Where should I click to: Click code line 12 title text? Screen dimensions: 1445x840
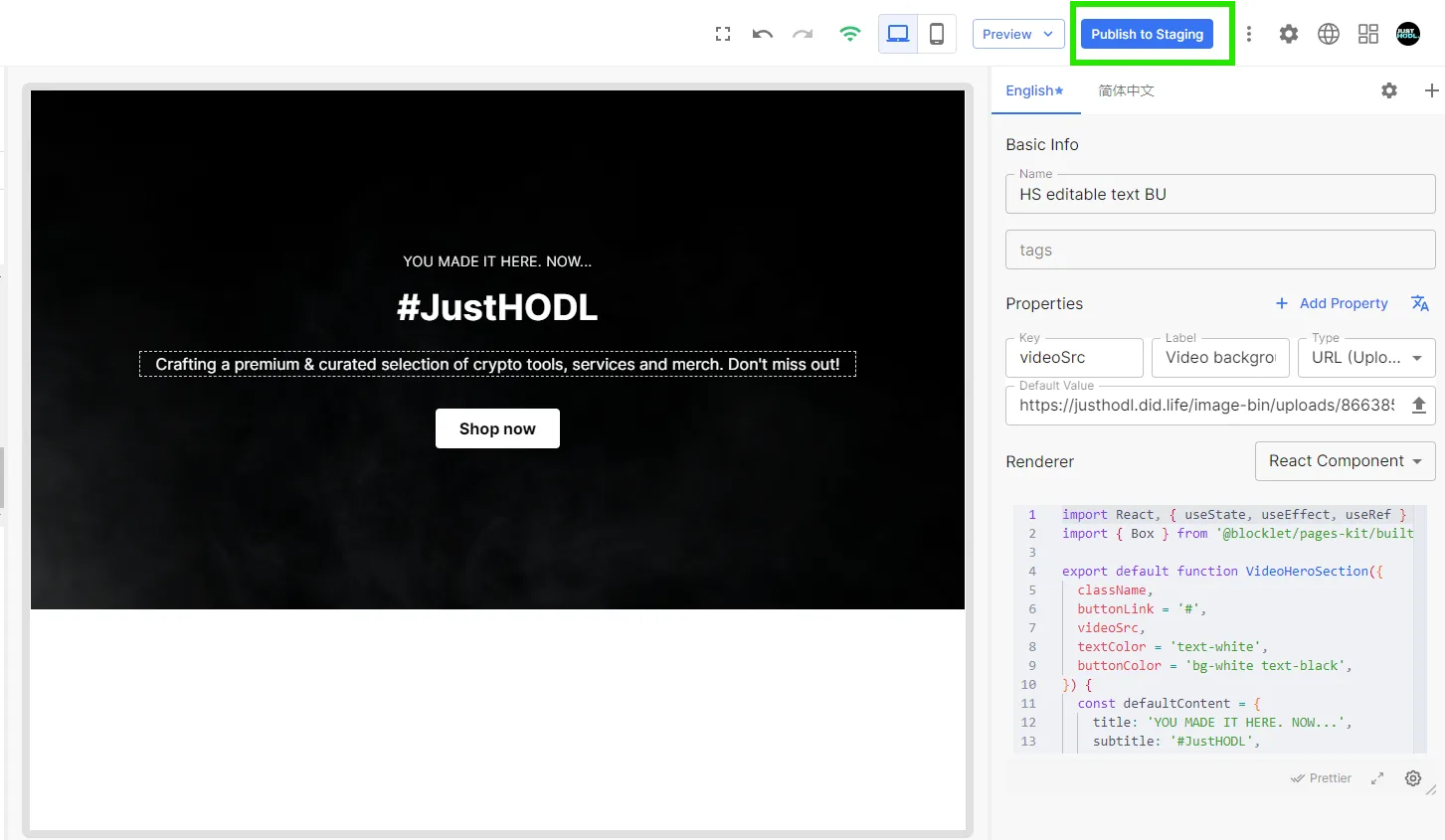tap(1222, 722)
